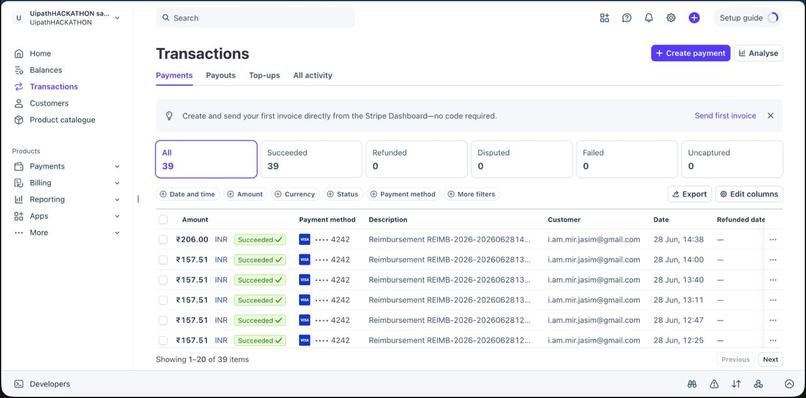Click the purple plus create icon
This screenshot has height=398, width=806.
pyautogui.click(x=694, y=18)
